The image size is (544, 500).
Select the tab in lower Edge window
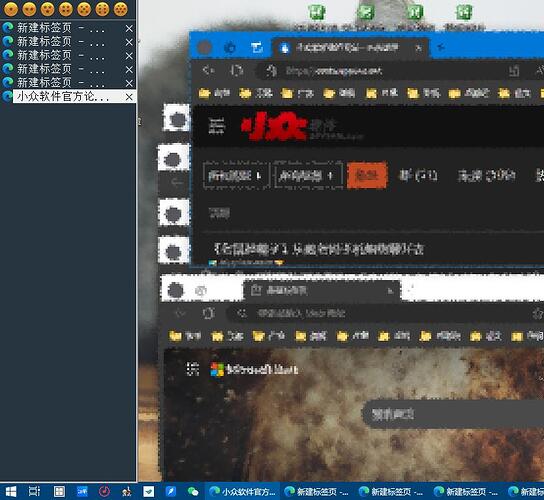pos(322,291)
